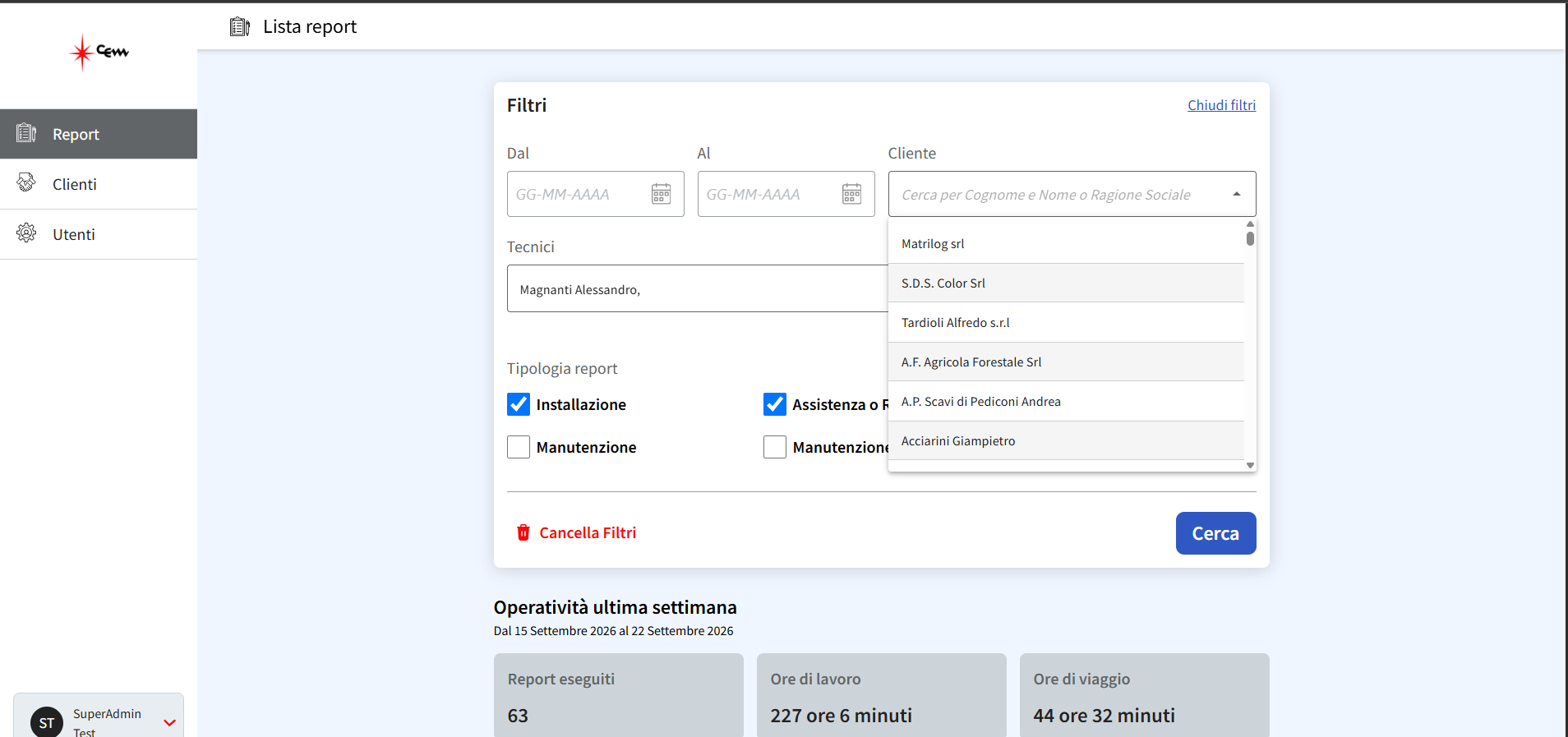This screenshot has height=737, width=1568.
Task: Click the Utenti gear icon
Action: [26, 233]
